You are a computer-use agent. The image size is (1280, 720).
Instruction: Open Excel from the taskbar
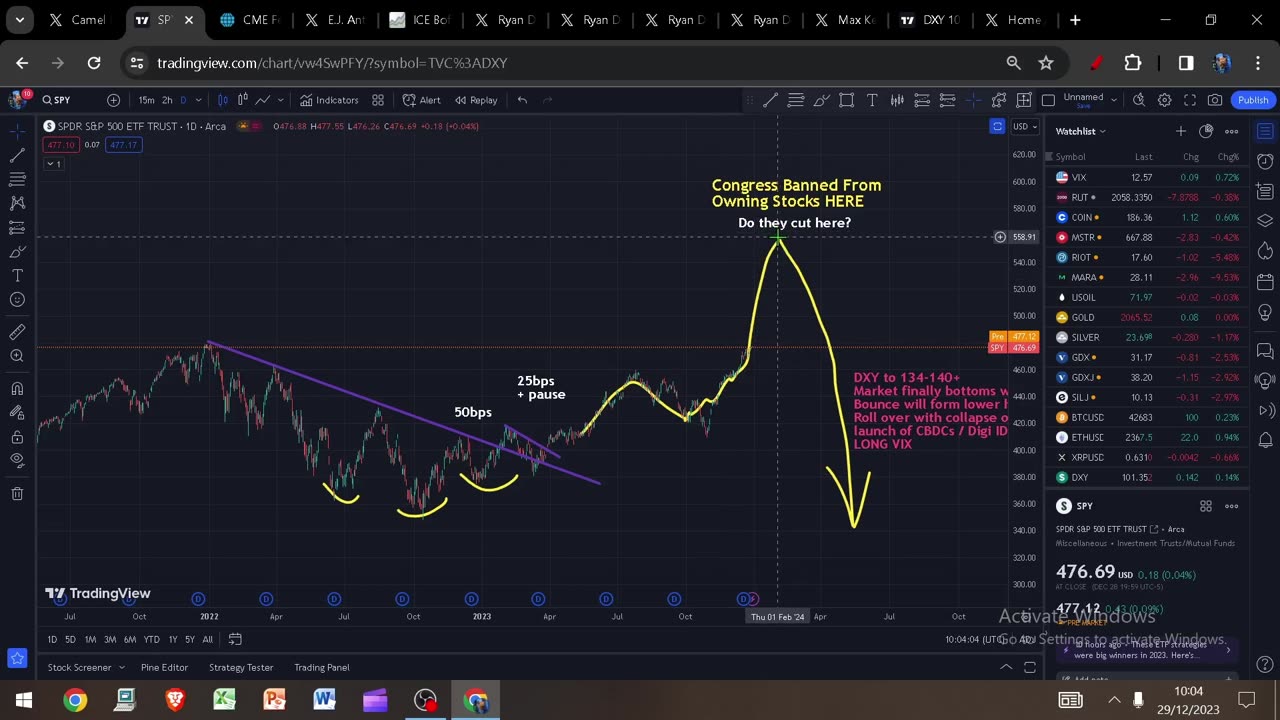pos(224,700)
